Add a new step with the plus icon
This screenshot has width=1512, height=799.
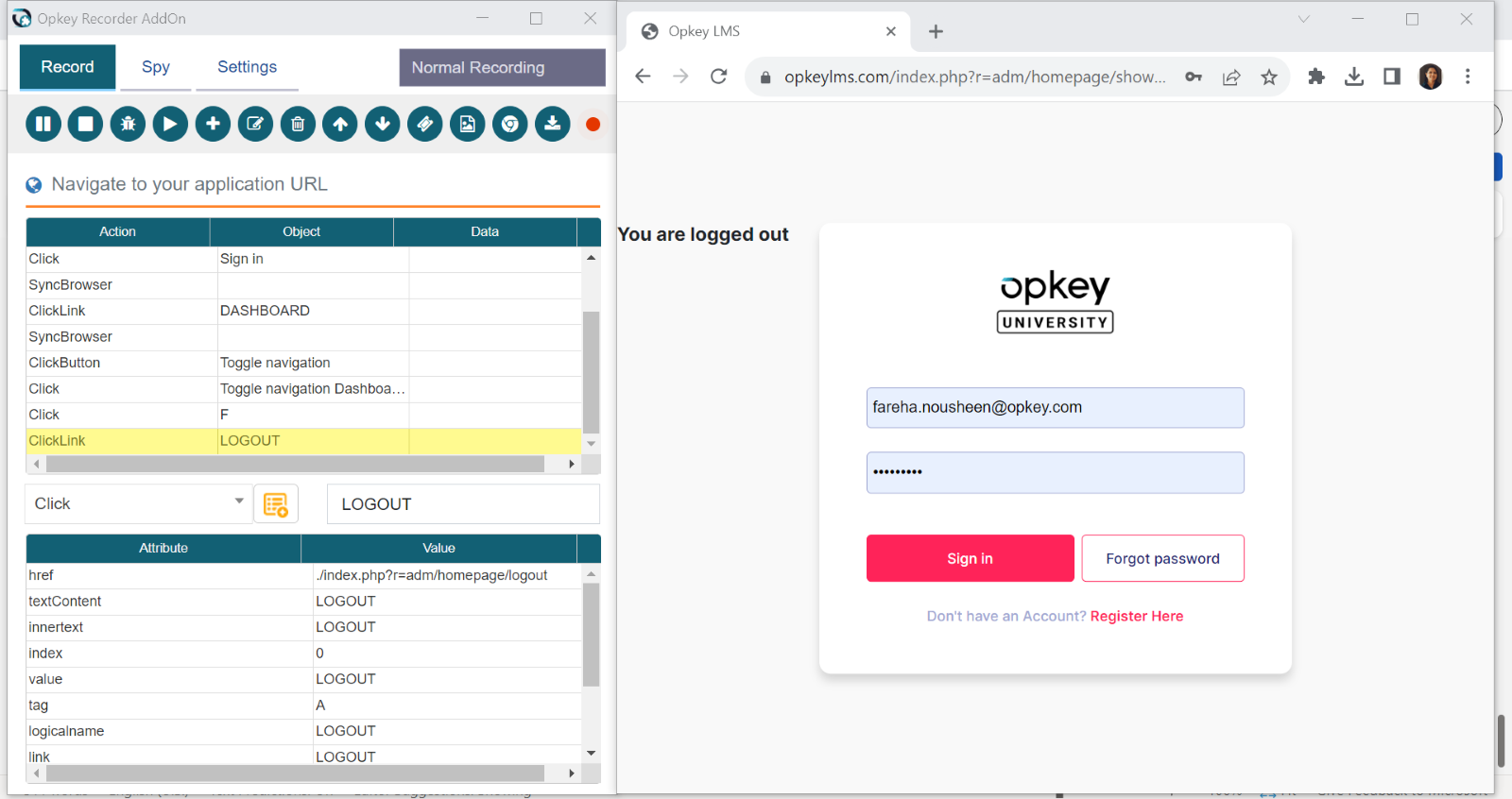[x=213, y=124]
